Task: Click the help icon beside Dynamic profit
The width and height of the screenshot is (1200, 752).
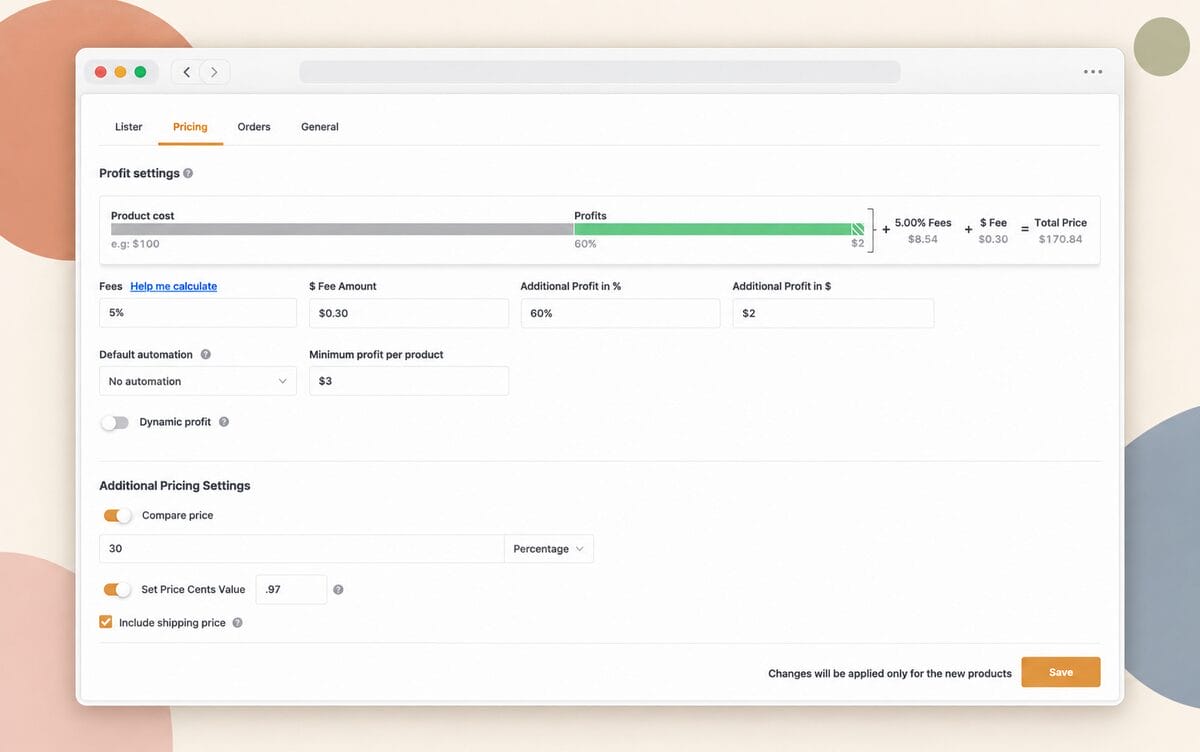Action: [224, 422]
